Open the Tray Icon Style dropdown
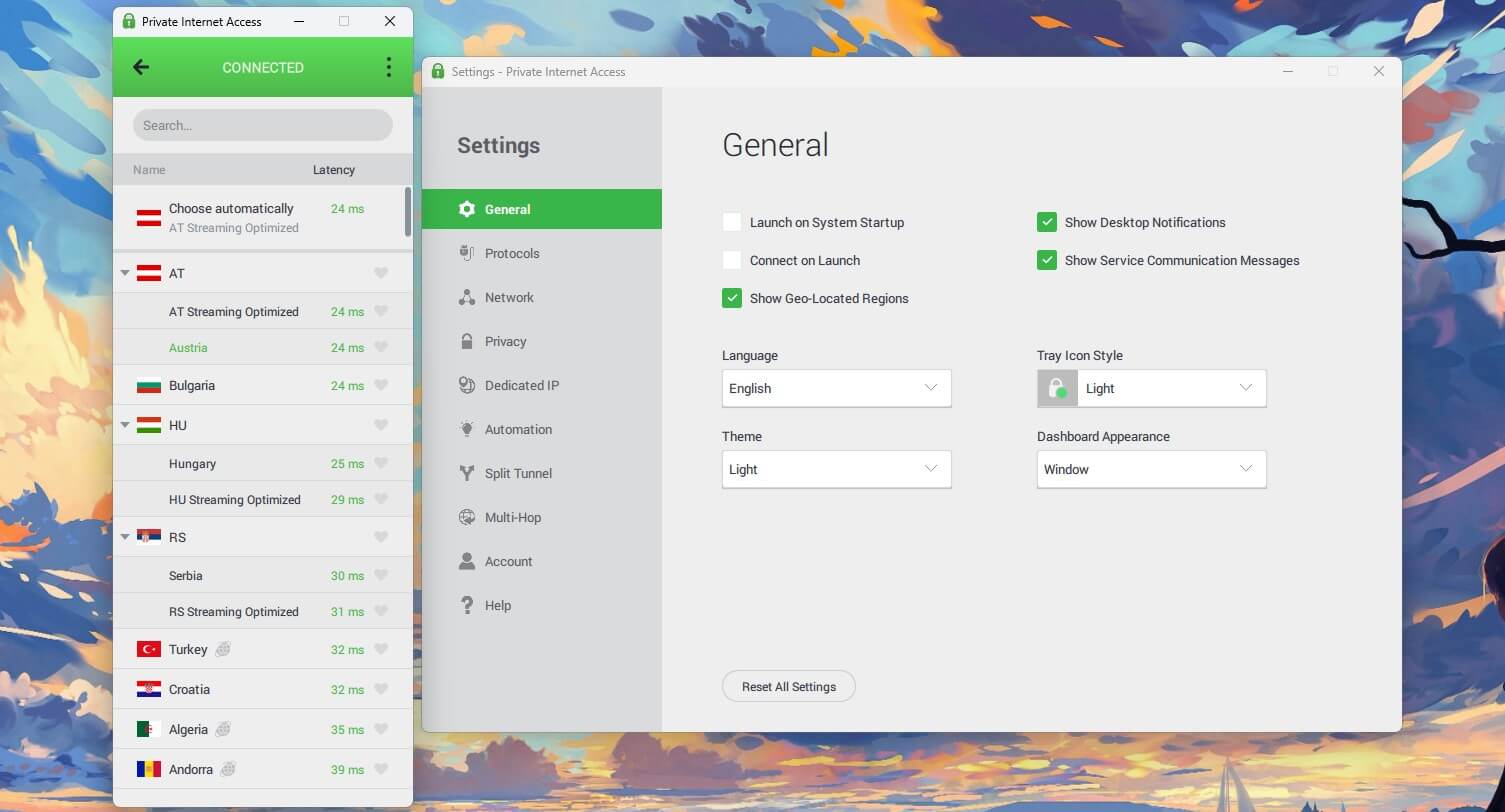Screen dimensions: 1505x812 [x=1151, y=388]
